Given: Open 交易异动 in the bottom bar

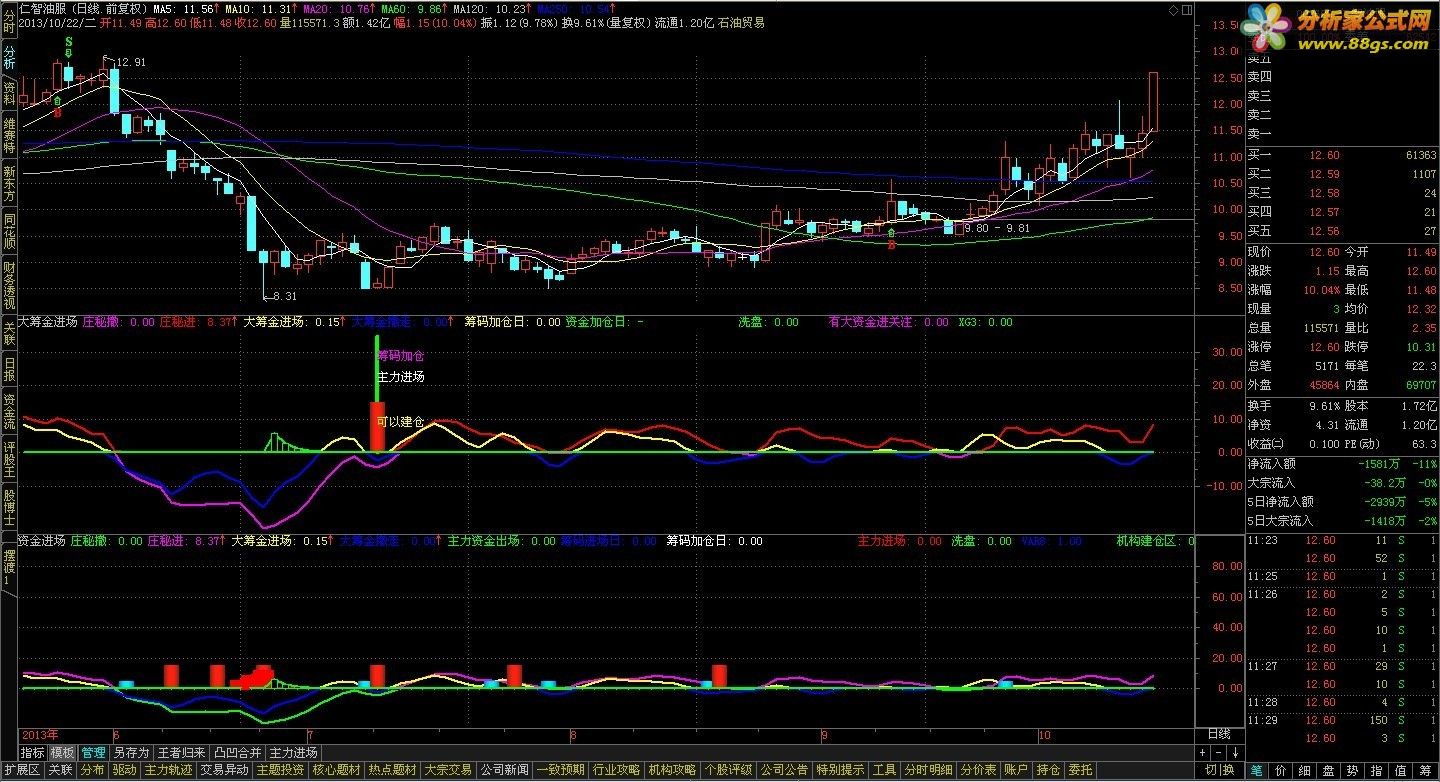Looking at the screenshot, I should [224, 770].
